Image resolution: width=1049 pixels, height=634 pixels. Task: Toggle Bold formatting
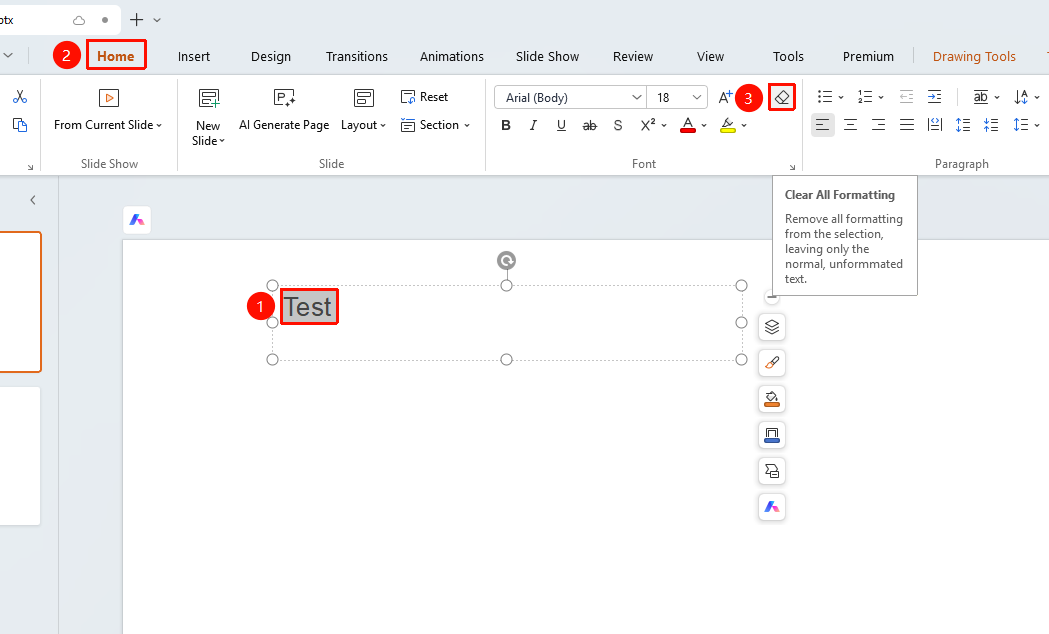coord(506,125)
